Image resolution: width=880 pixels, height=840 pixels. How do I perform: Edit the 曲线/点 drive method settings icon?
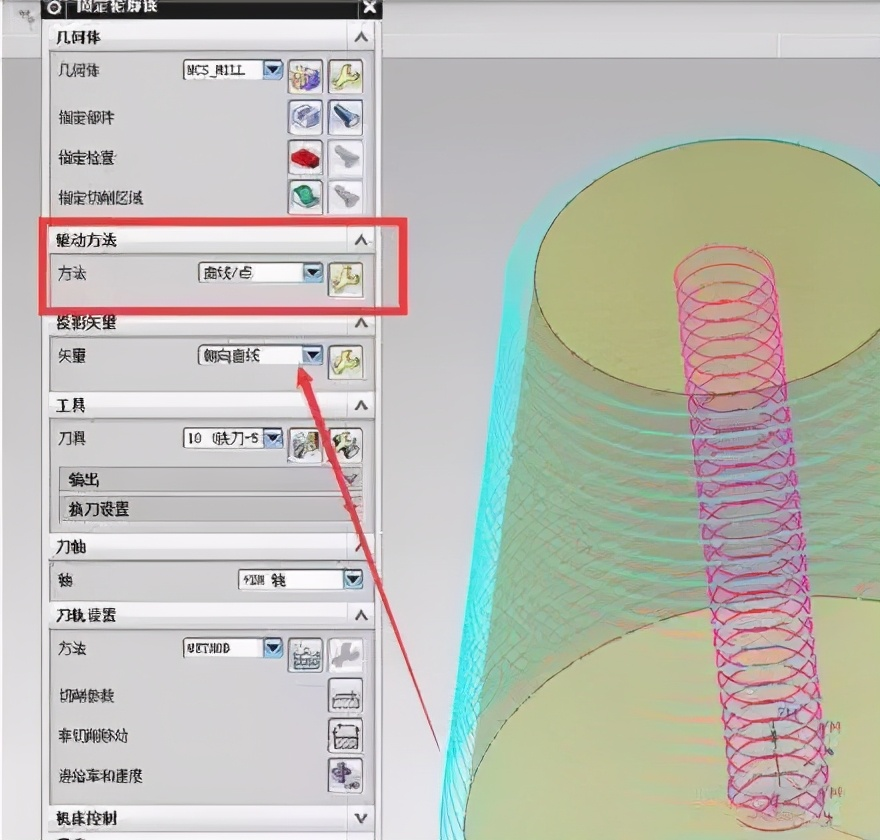coord(347,272)
